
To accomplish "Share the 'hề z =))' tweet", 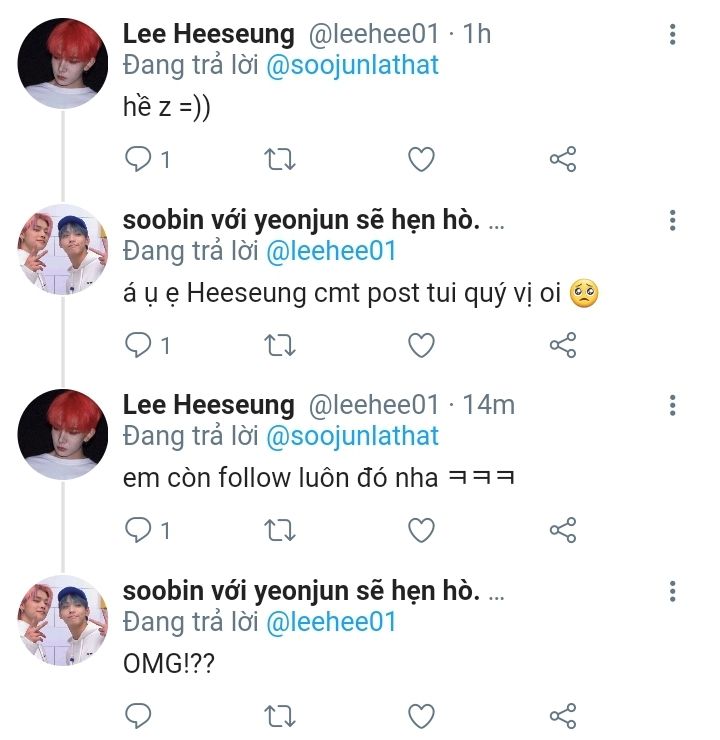I will coord(563,159).
